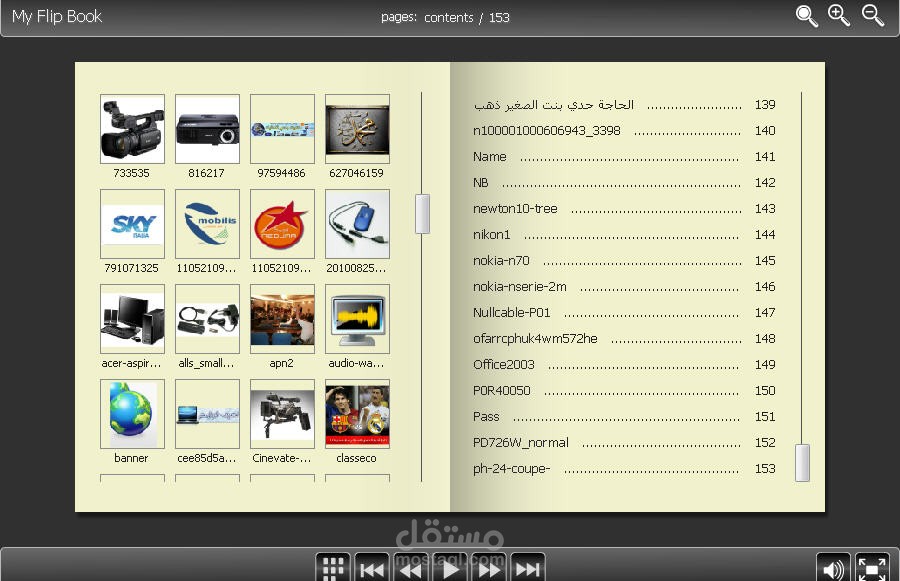This screenshot has height=581, width=900.
Task: Open the Cinevate camera rig thumbnail
Action: (x=282, y=414)
